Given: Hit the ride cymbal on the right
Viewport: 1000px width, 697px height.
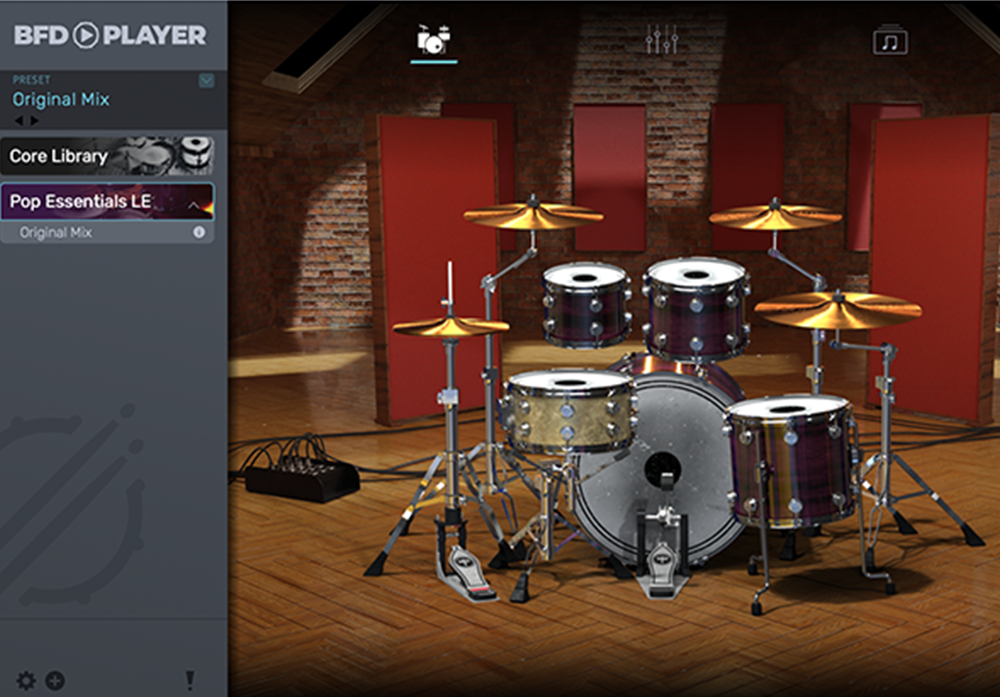Looking at the screenshot, I should point(836,308).
